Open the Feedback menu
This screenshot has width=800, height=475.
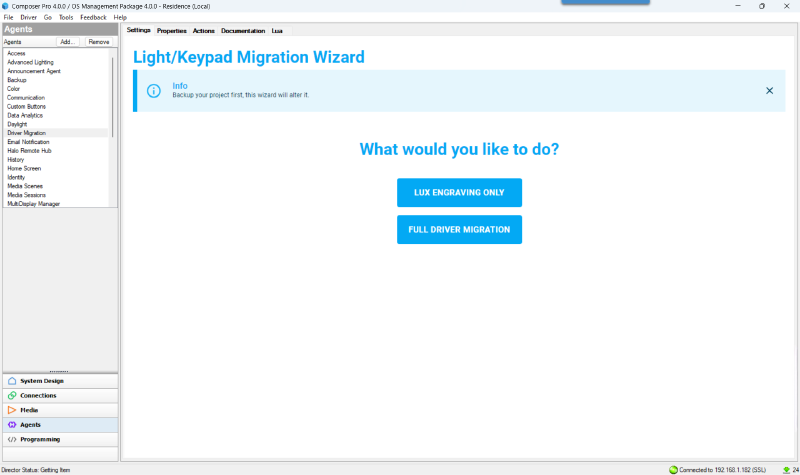tap(93, 17)
